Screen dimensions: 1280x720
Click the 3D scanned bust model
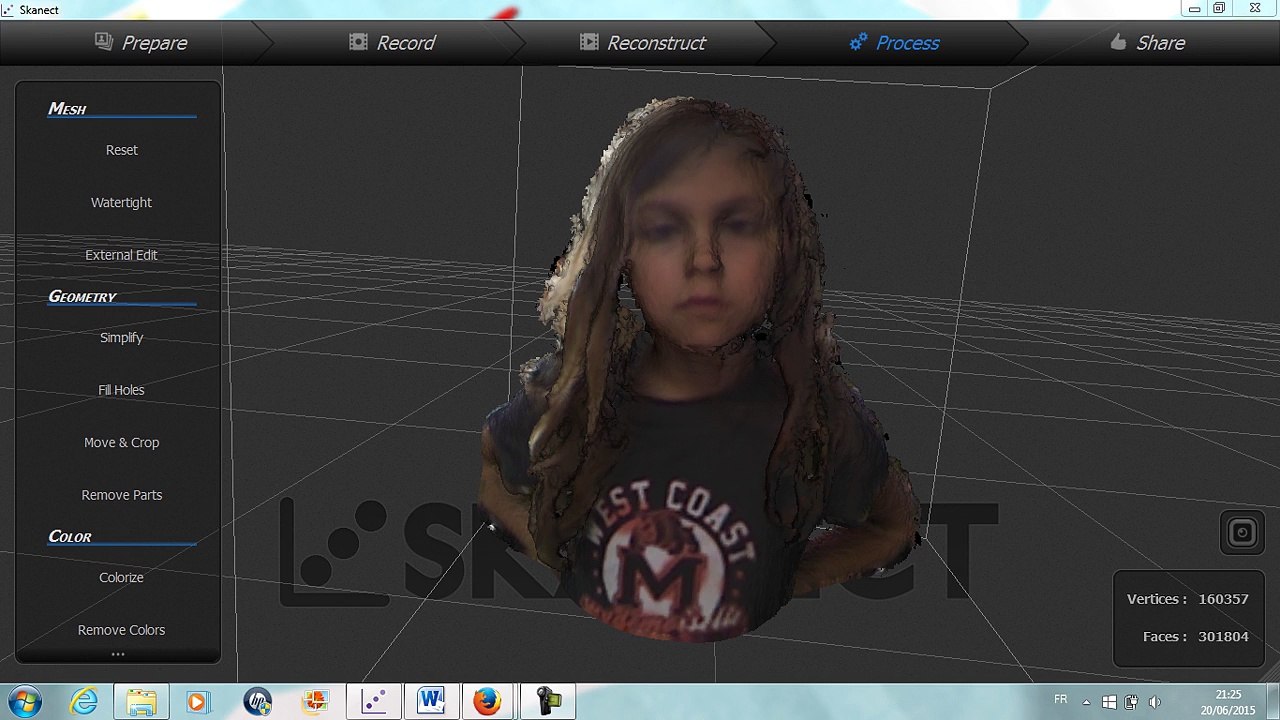point(700,370)
